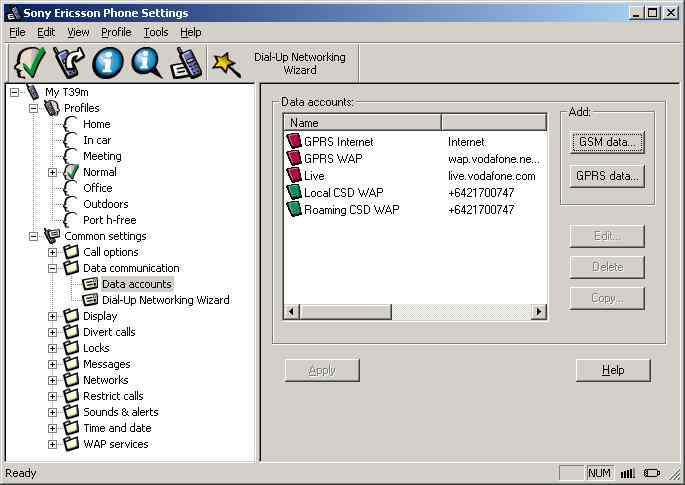Select the wap.vodafone.ne... address entry
The width and height of the screenshot is (685, 485).
click(x=494, y=159)
